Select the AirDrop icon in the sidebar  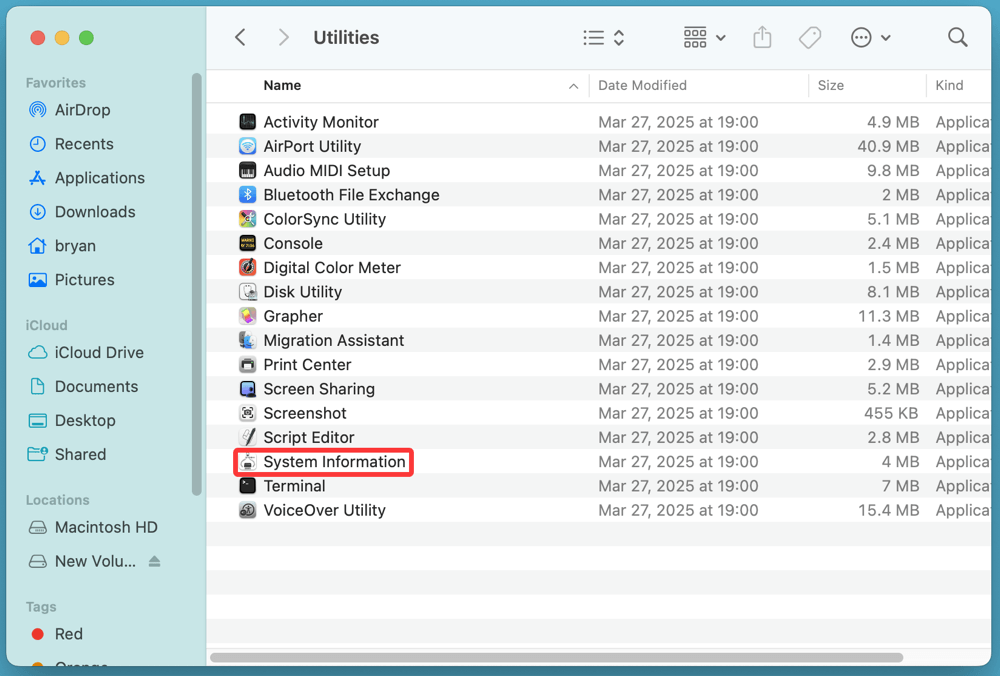pos(38,110)
